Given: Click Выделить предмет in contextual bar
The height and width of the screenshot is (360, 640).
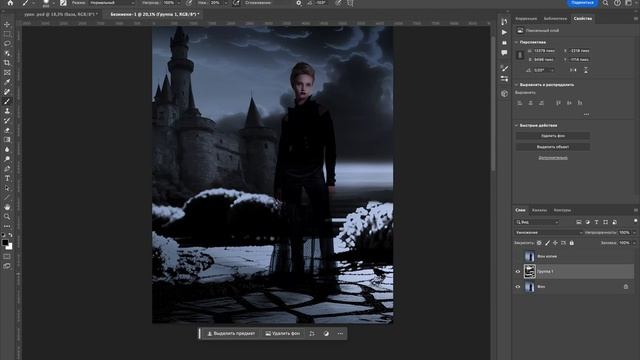Looking at the screenshot, I should pos(231,333).
